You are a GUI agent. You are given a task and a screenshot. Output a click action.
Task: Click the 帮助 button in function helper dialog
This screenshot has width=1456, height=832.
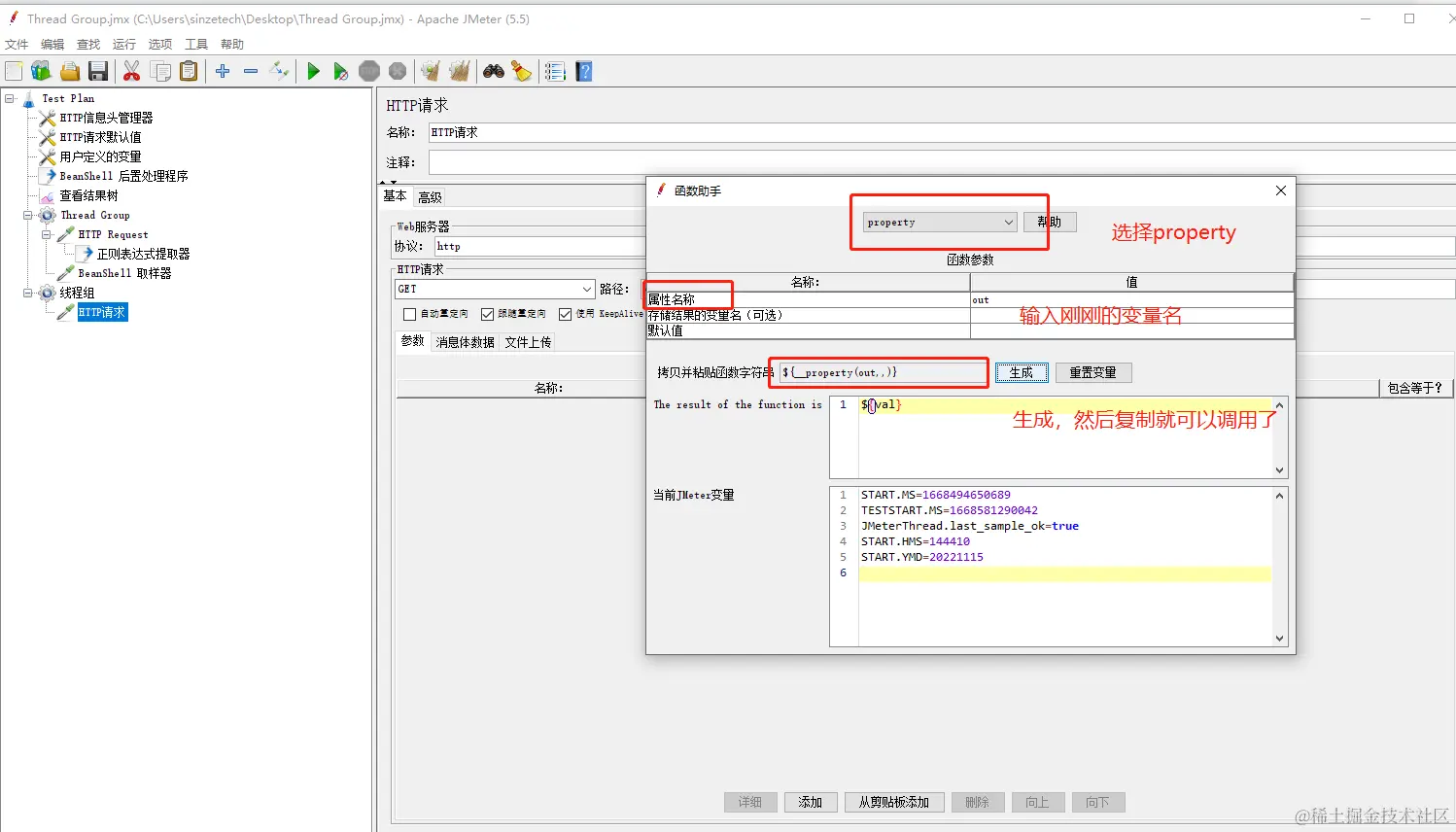pos(1050,222)
